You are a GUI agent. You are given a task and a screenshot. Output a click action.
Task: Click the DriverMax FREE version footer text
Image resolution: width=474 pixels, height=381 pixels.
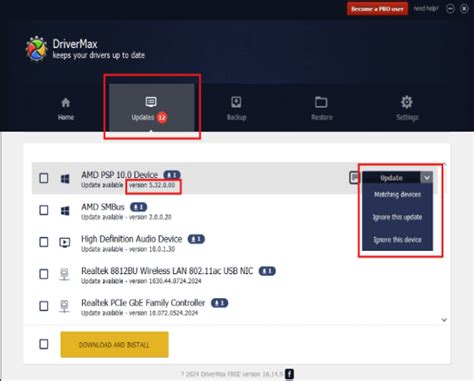coord(232,374)
